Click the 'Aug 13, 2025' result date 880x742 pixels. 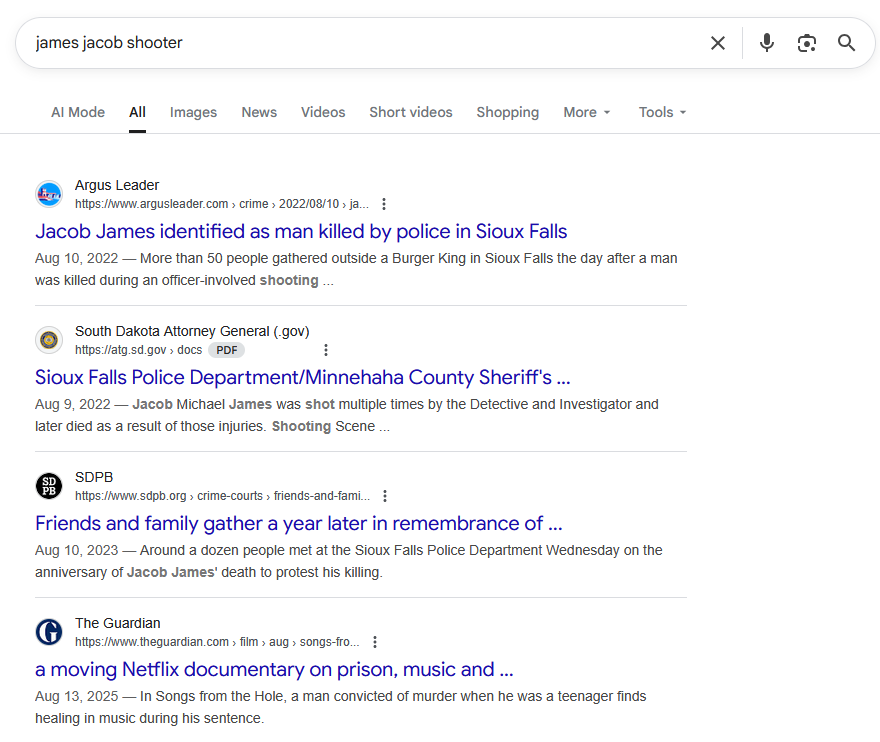(x=76, y=696)
